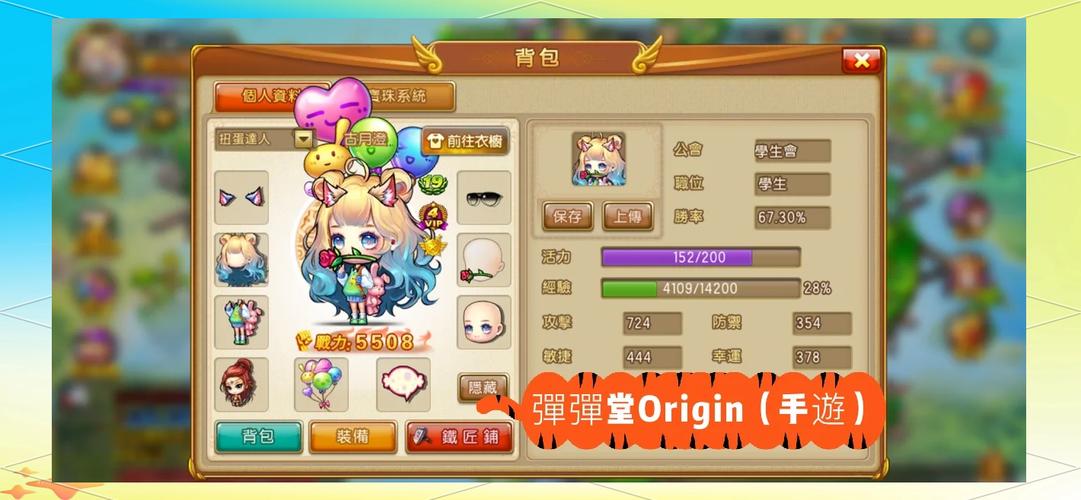The height and width of the screenshot is (500, 1081).
Task: Open the 鐵匠鋪 blacksmith shop
Action: [459, 437]
